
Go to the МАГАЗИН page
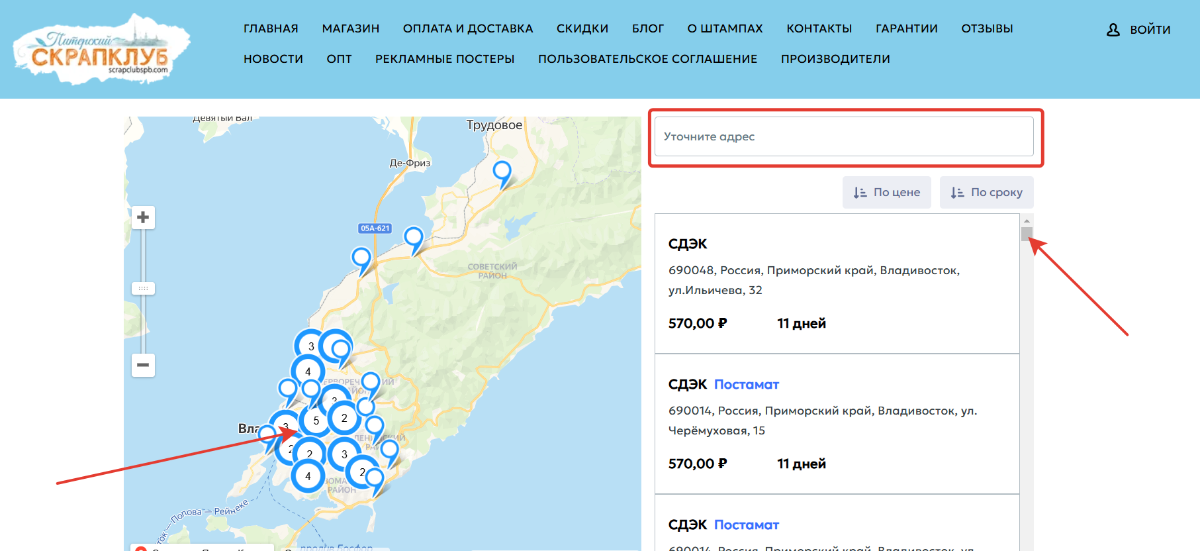tap(351, 29)
